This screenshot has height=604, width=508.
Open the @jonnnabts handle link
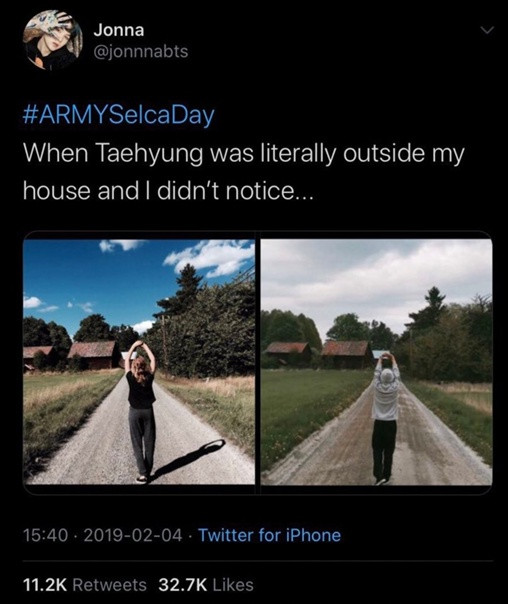(x=141, y=51)
